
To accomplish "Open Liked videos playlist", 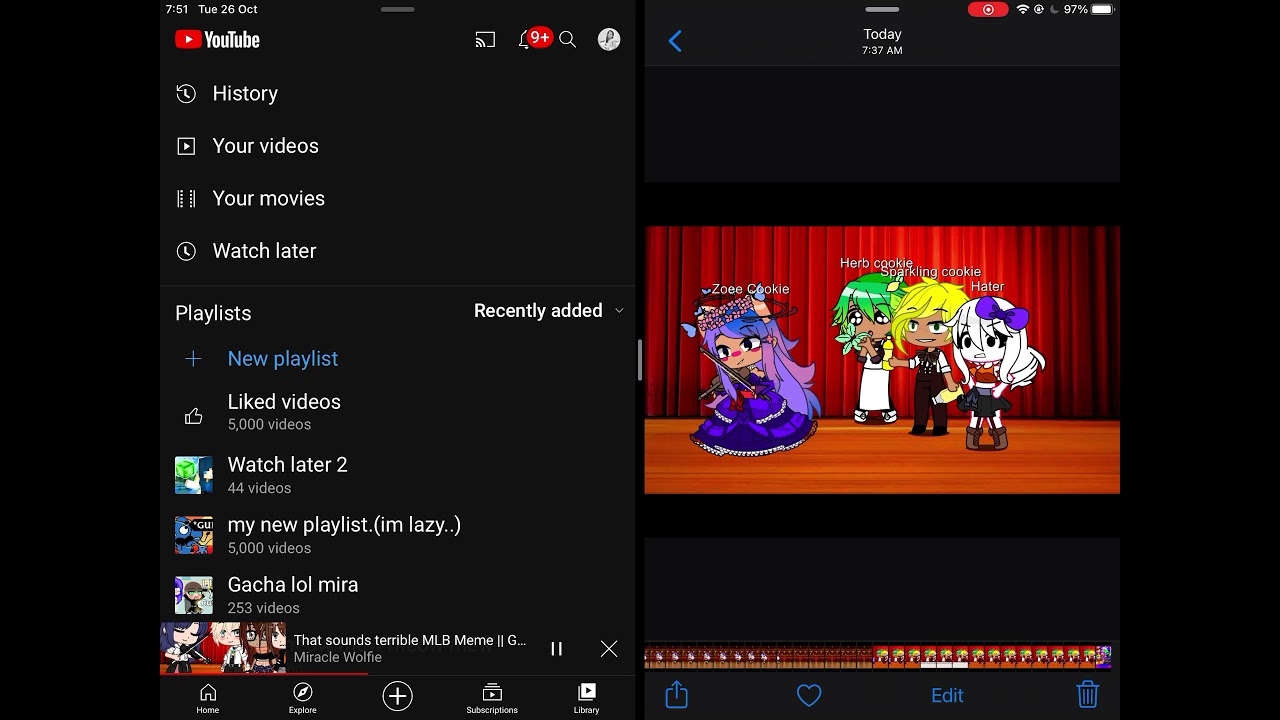I will [397, 412].
